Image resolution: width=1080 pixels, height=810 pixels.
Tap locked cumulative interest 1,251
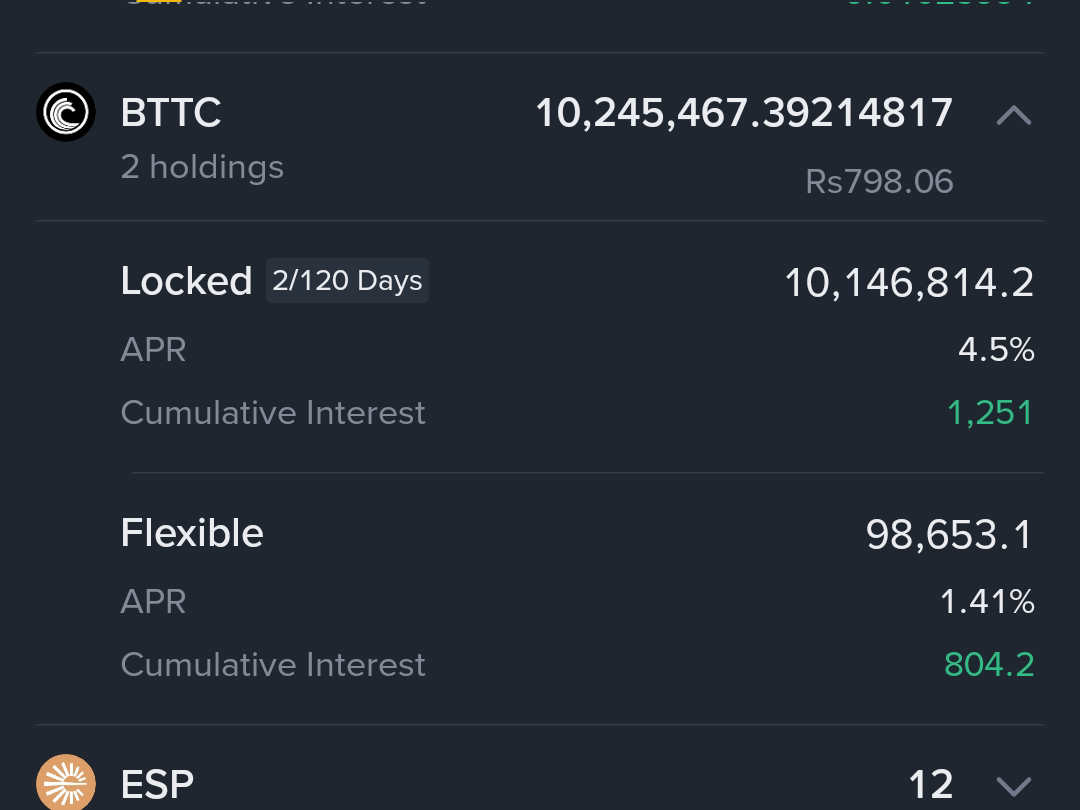[x=990, y=413]
